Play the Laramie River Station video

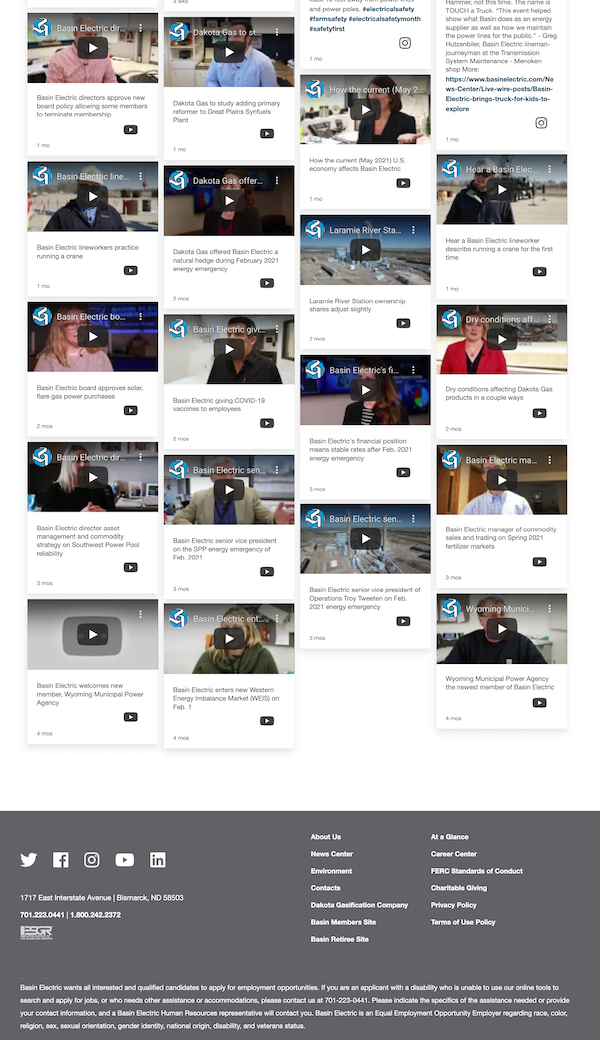(x=365, y=250)
